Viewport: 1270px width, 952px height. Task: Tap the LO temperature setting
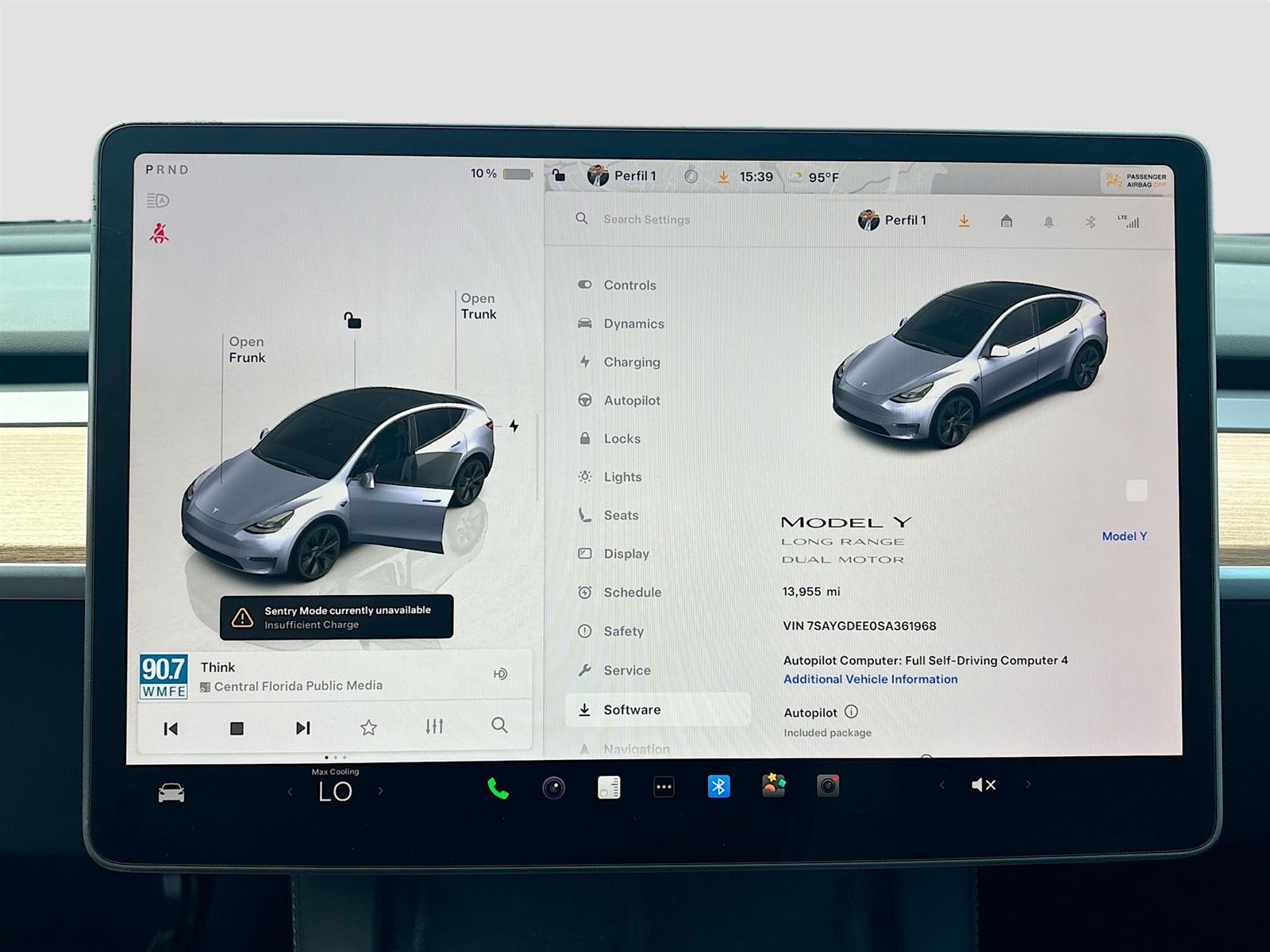tap(335, 792)
